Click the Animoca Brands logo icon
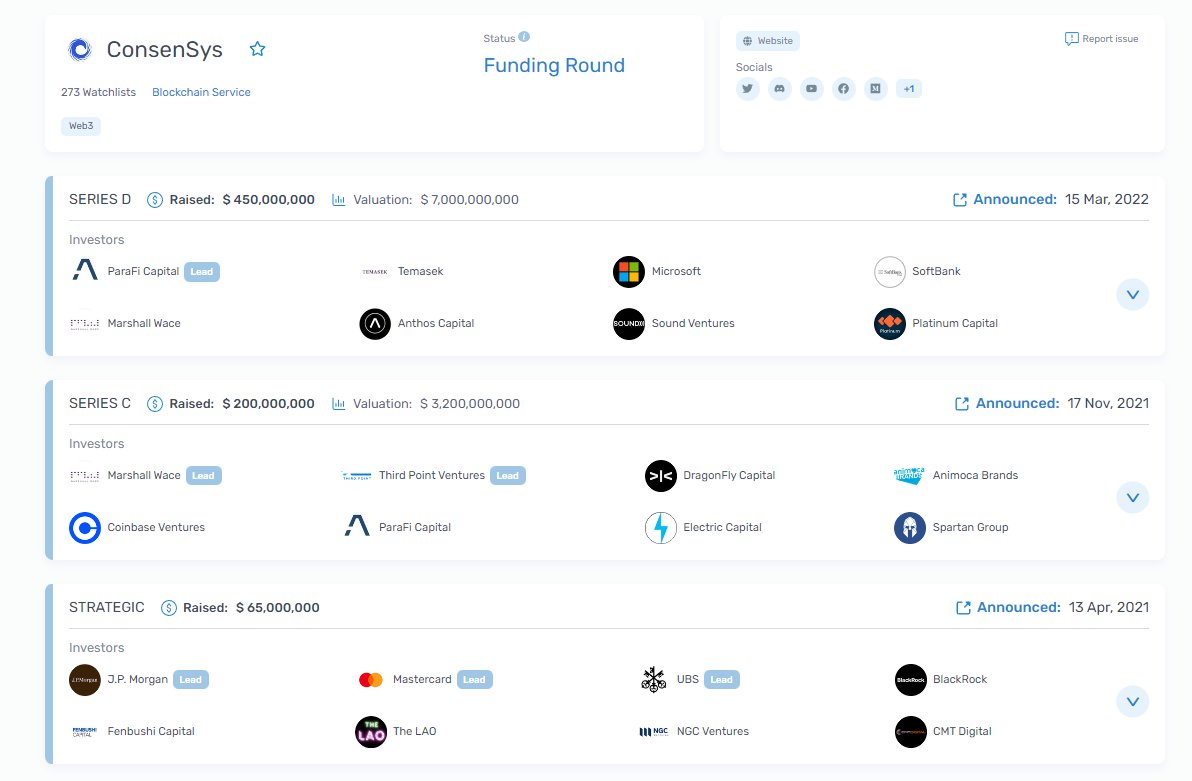1192x781 pixels. point(909,475)
